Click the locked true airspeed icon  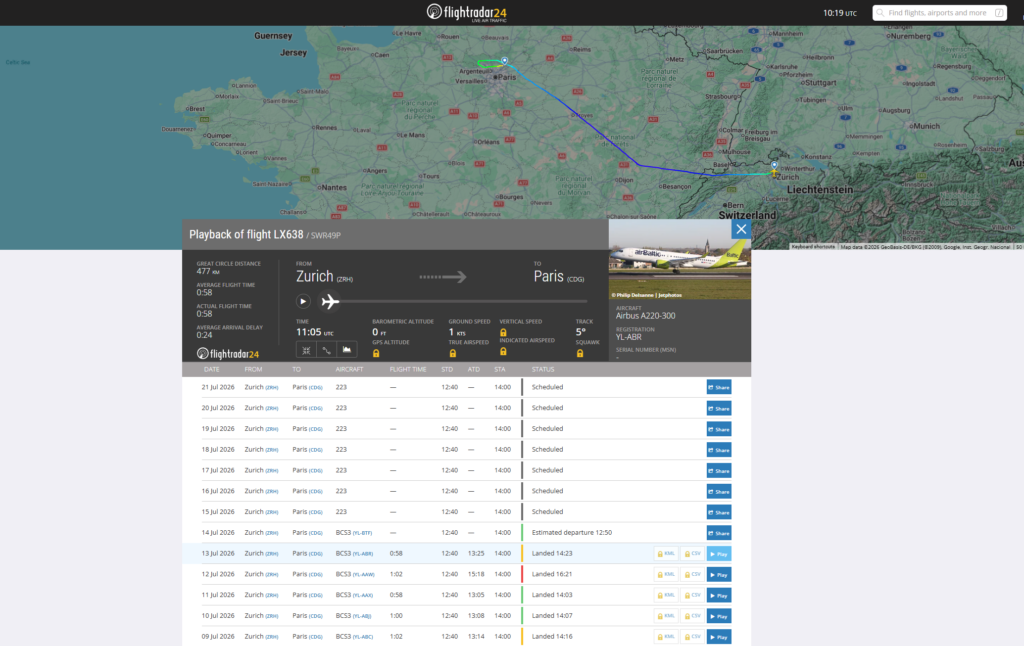453,353
